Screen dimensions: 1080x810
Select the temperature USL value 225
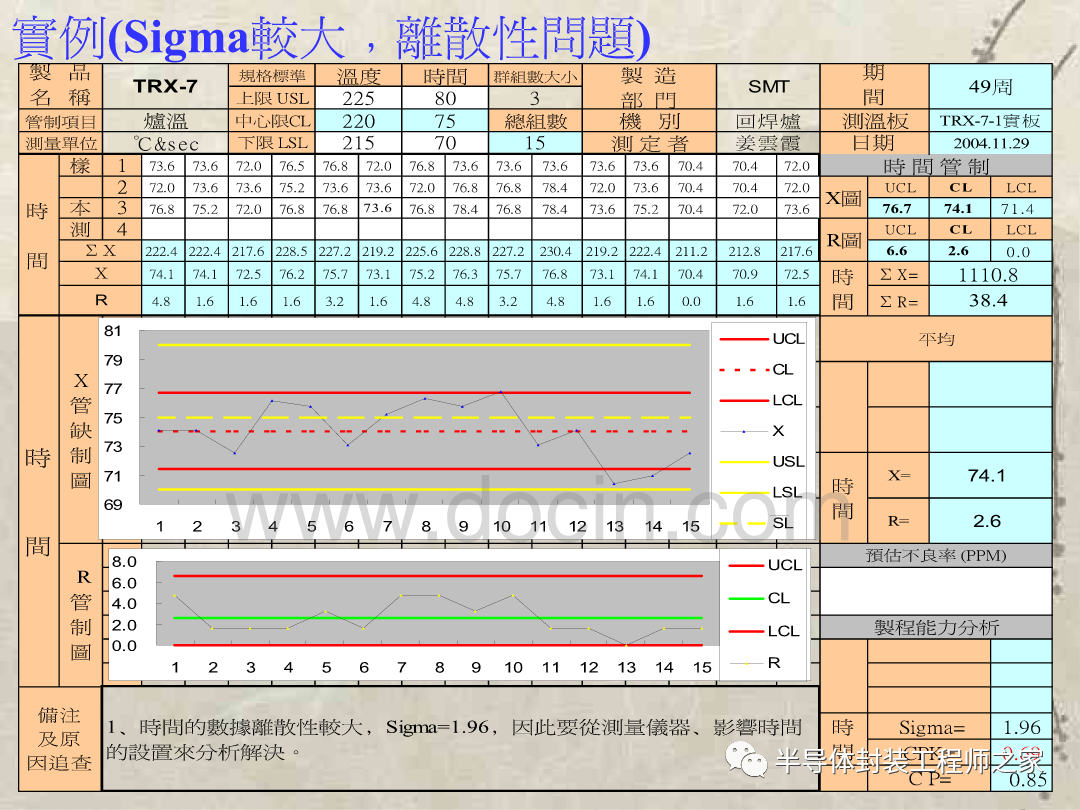(x=358, y=98)
